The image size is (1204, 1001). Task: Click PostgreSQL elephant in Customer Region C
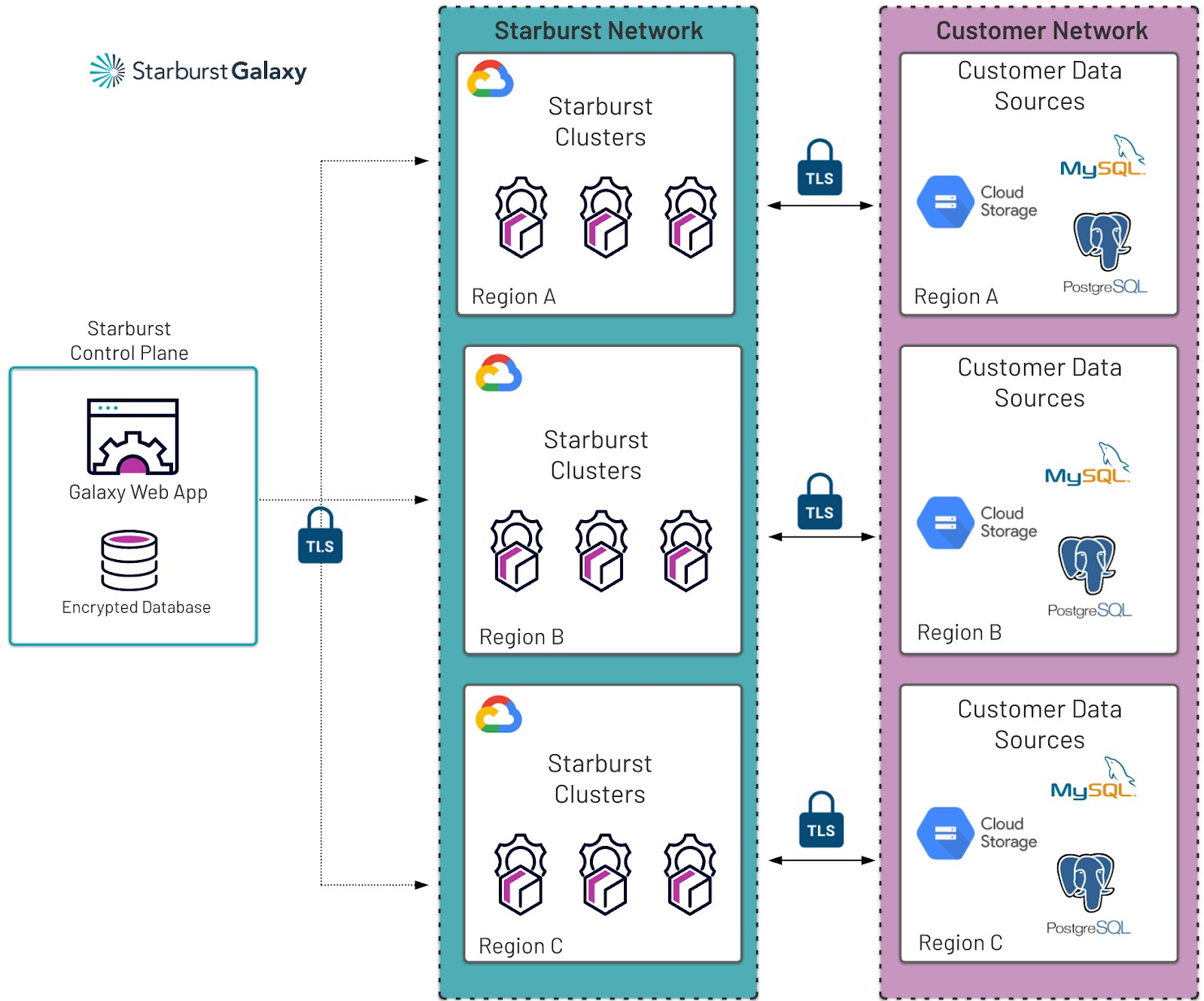[x=1086, y=882]
